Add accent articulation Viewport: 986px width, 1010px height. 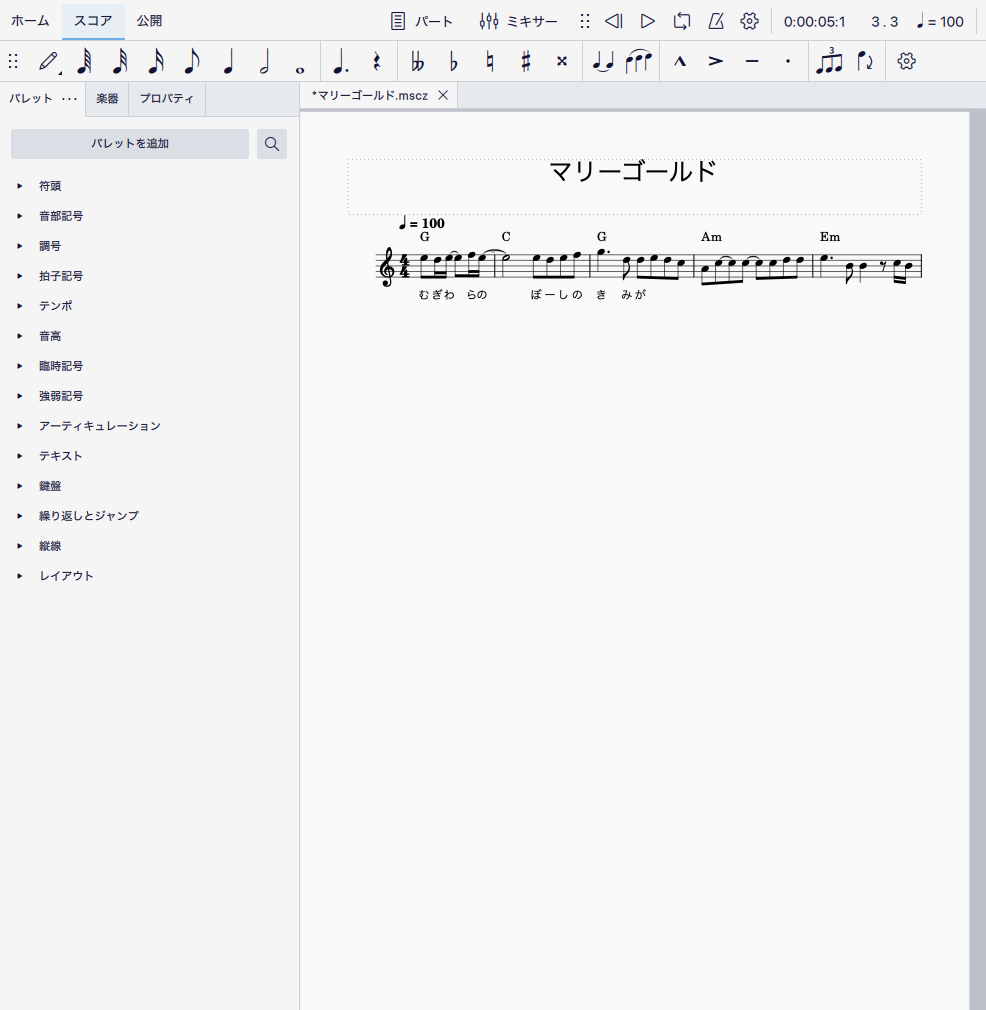(716, 61)
